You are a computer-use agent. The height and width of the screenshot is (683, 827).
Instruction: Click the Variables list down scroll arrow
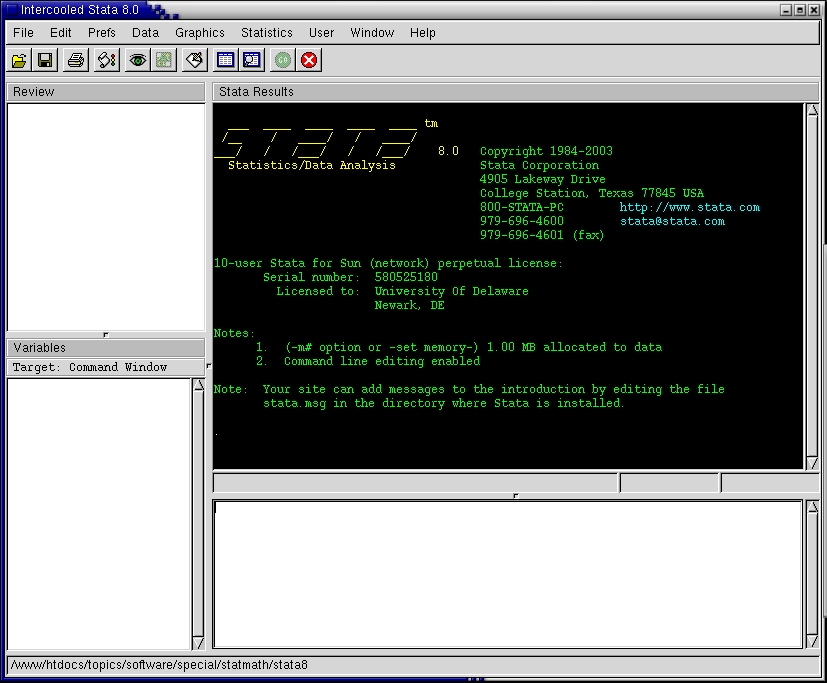[199, 643]
